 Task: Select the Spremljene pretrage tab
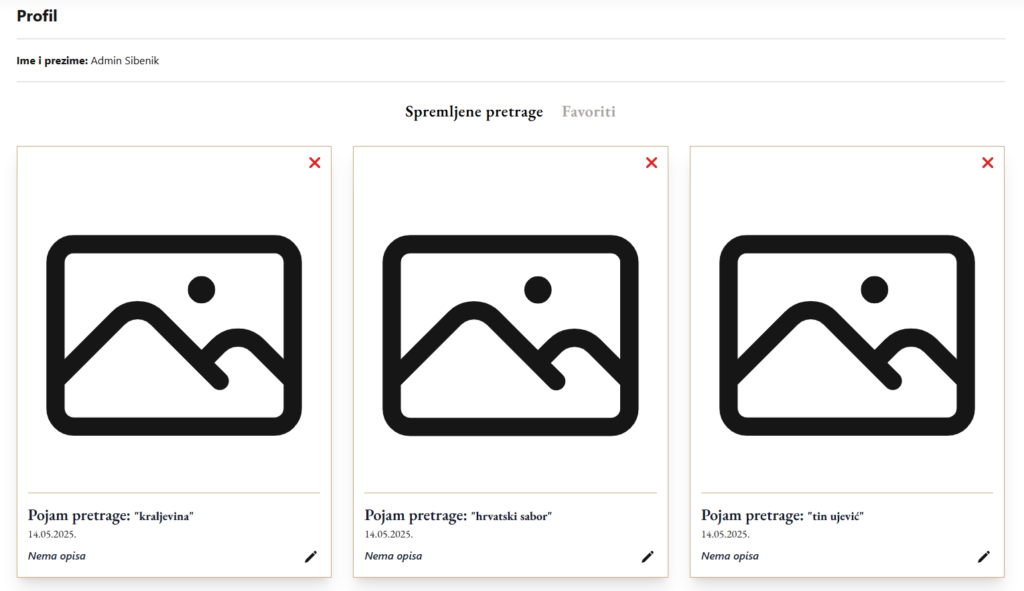[474, 112]
